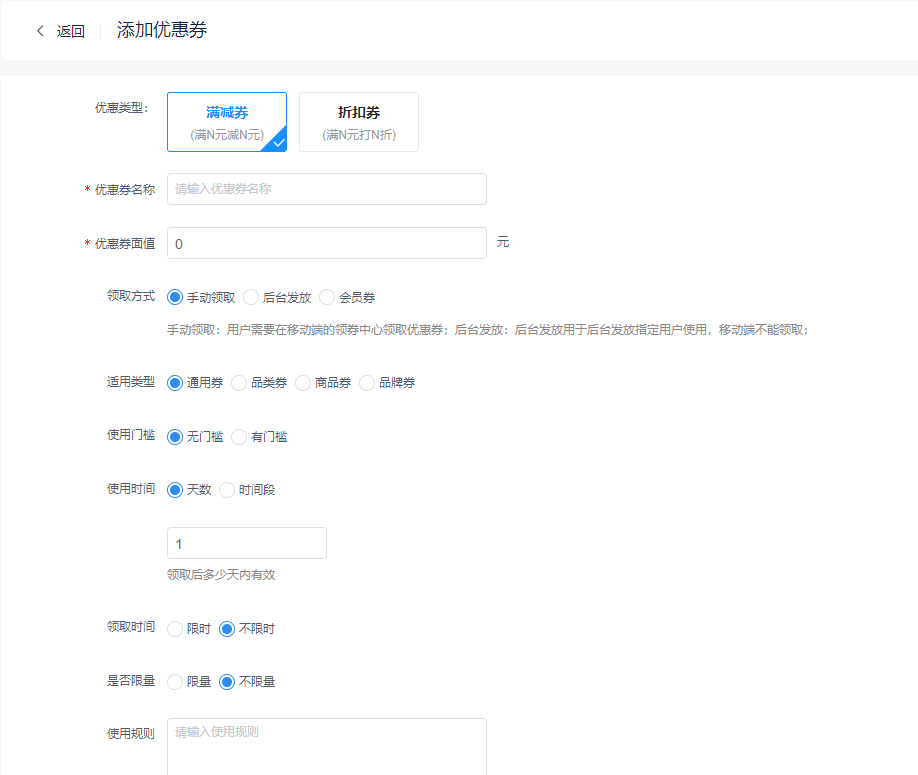Select 无门槛 usage threshold option
This screenshot has width=918, height=775.
(x=176, y=437)
